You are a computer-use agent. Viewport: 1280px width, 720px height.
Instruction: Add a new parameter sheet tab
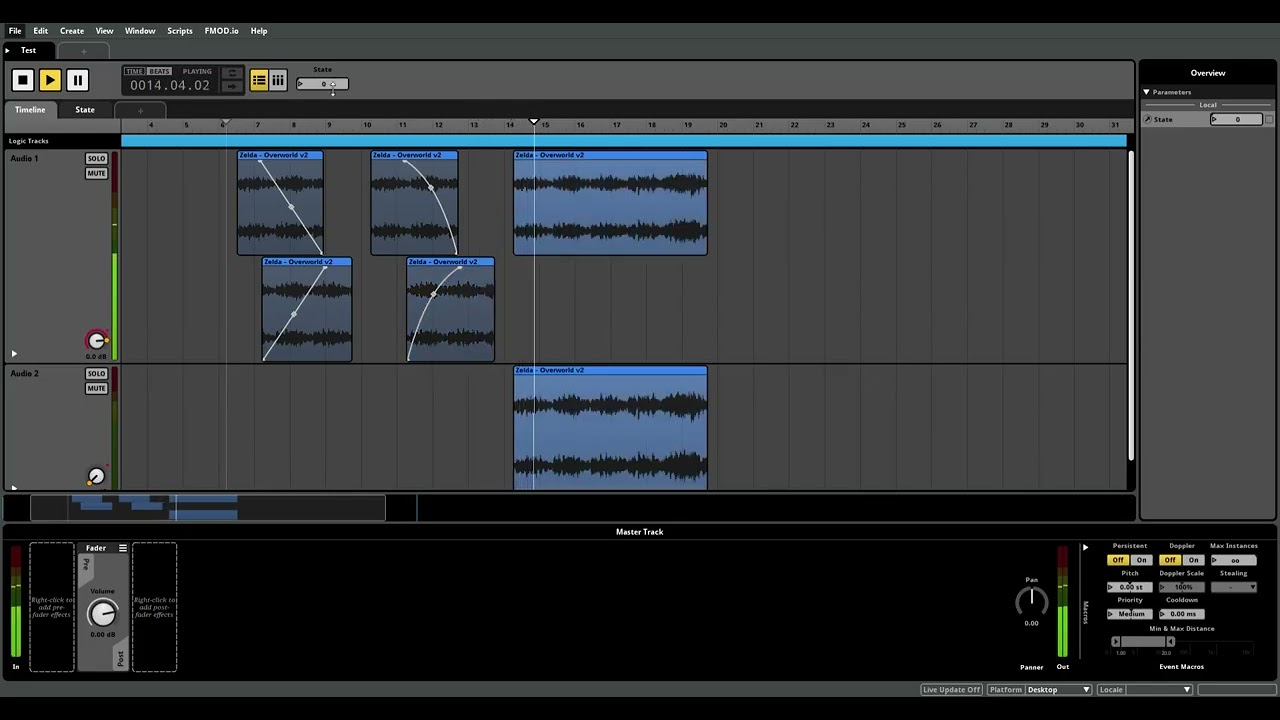[x=140, y=111]
